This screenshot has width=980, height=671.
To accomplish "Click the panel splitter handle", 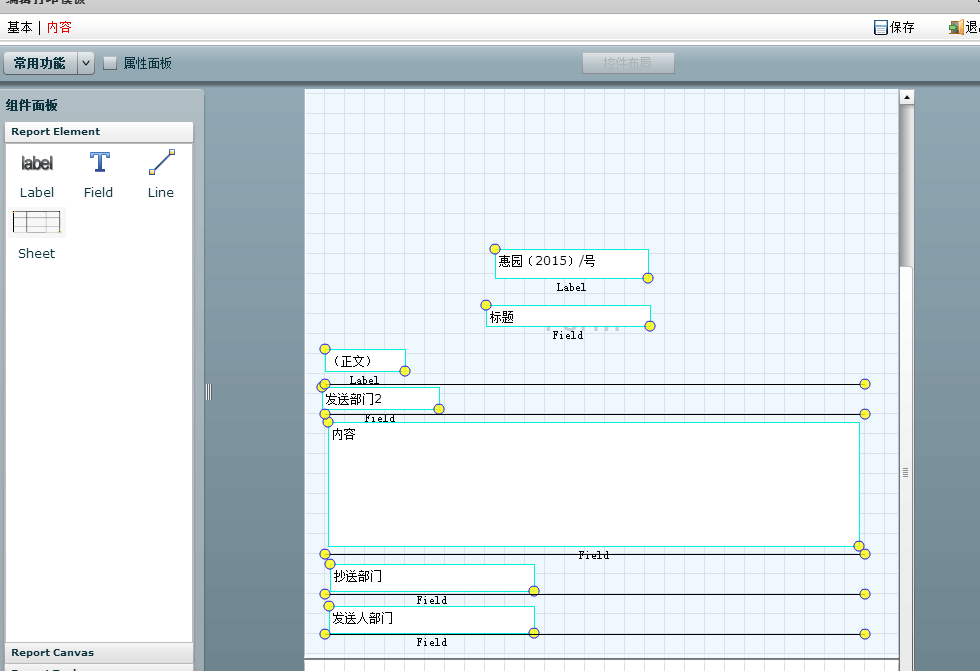I will point(209,392).
